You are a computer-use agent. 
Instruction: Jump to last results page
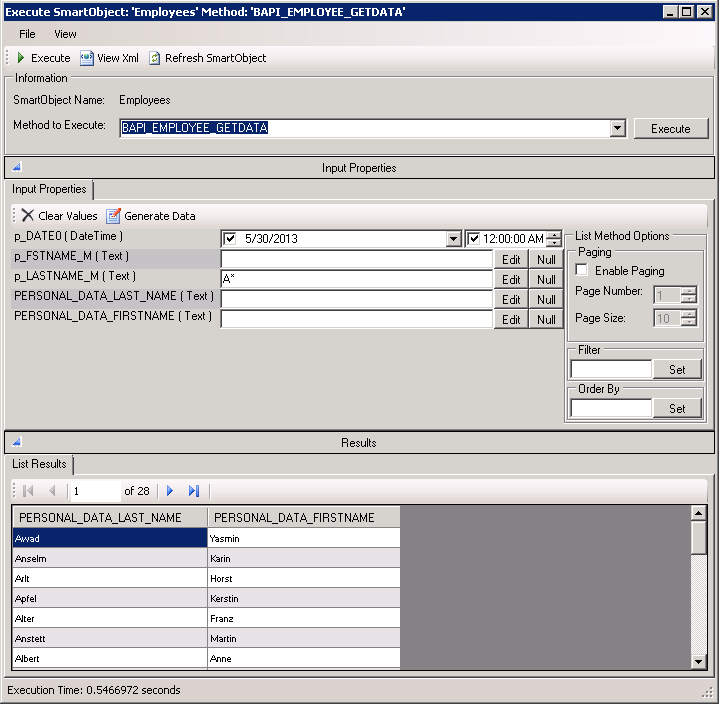194,491
